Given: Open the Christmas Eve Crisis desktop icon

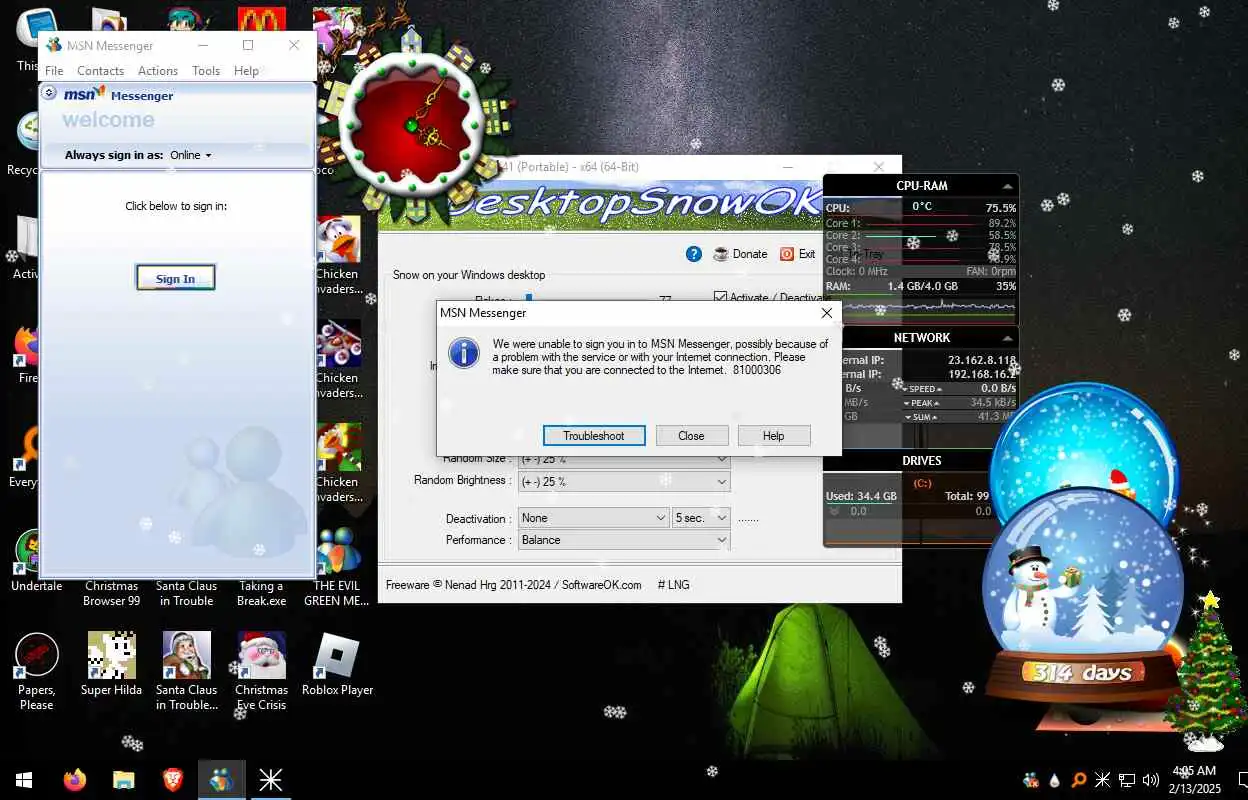Looking at the screenshot, I should tap(261, 671).
